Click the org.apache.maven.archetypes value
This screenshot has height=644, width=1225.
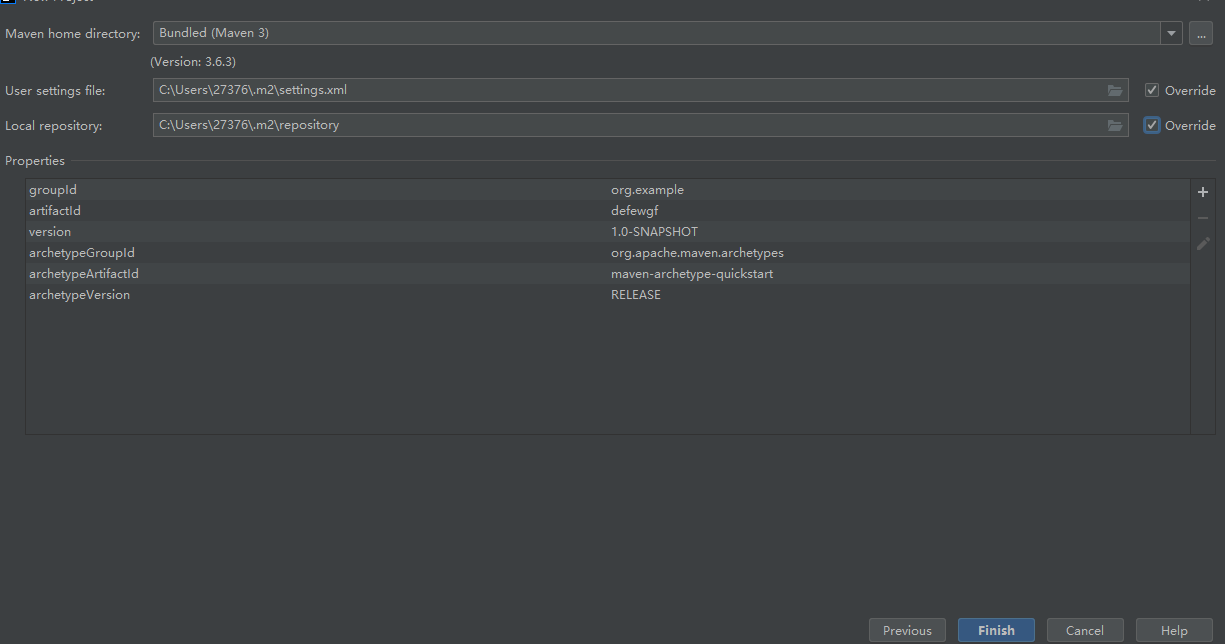pos(698,253)
